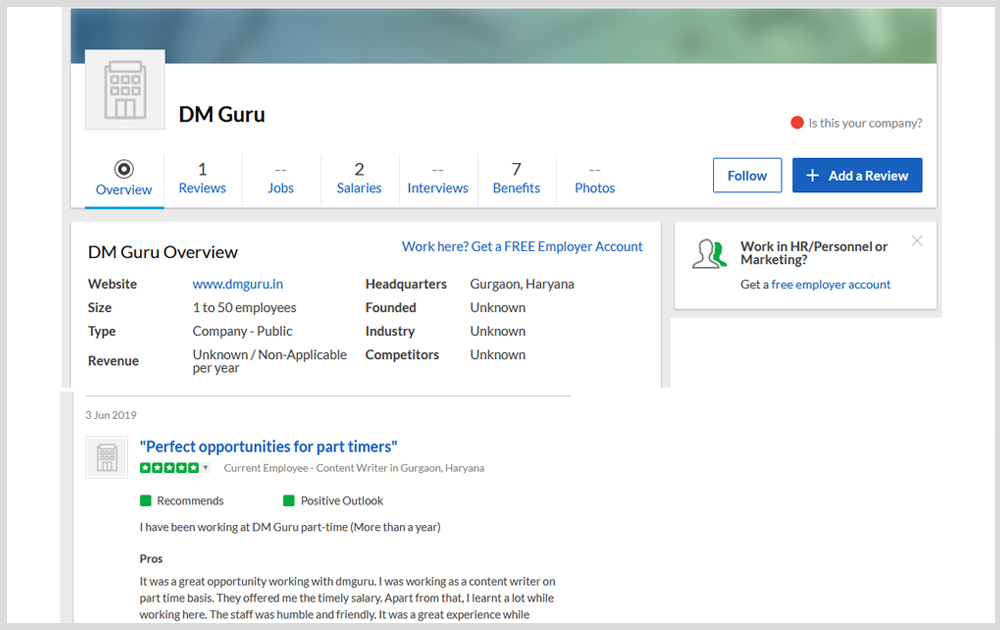Click the green Recommends indicator square
The width and height of the screenshot is (1000, 630).
[x=145, y=501]
